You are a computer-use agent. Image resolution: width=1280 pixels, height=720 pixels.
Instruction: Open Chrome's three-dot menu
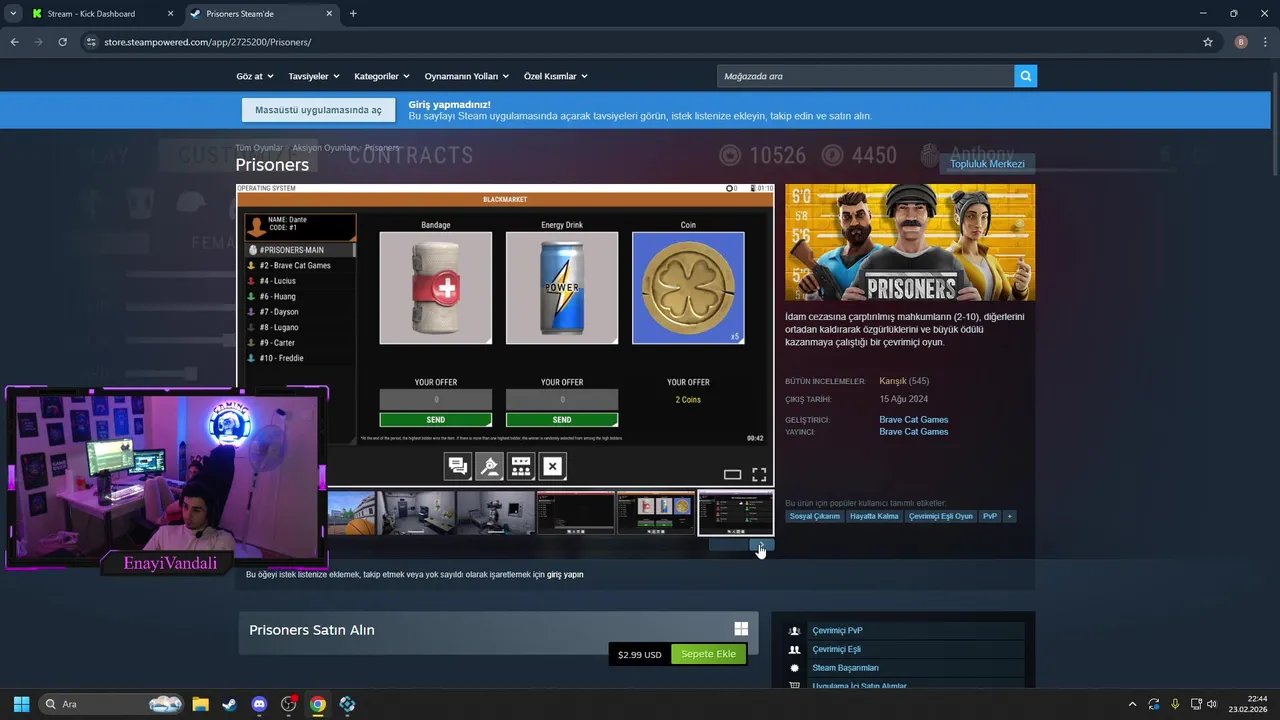click(1264, 42)
